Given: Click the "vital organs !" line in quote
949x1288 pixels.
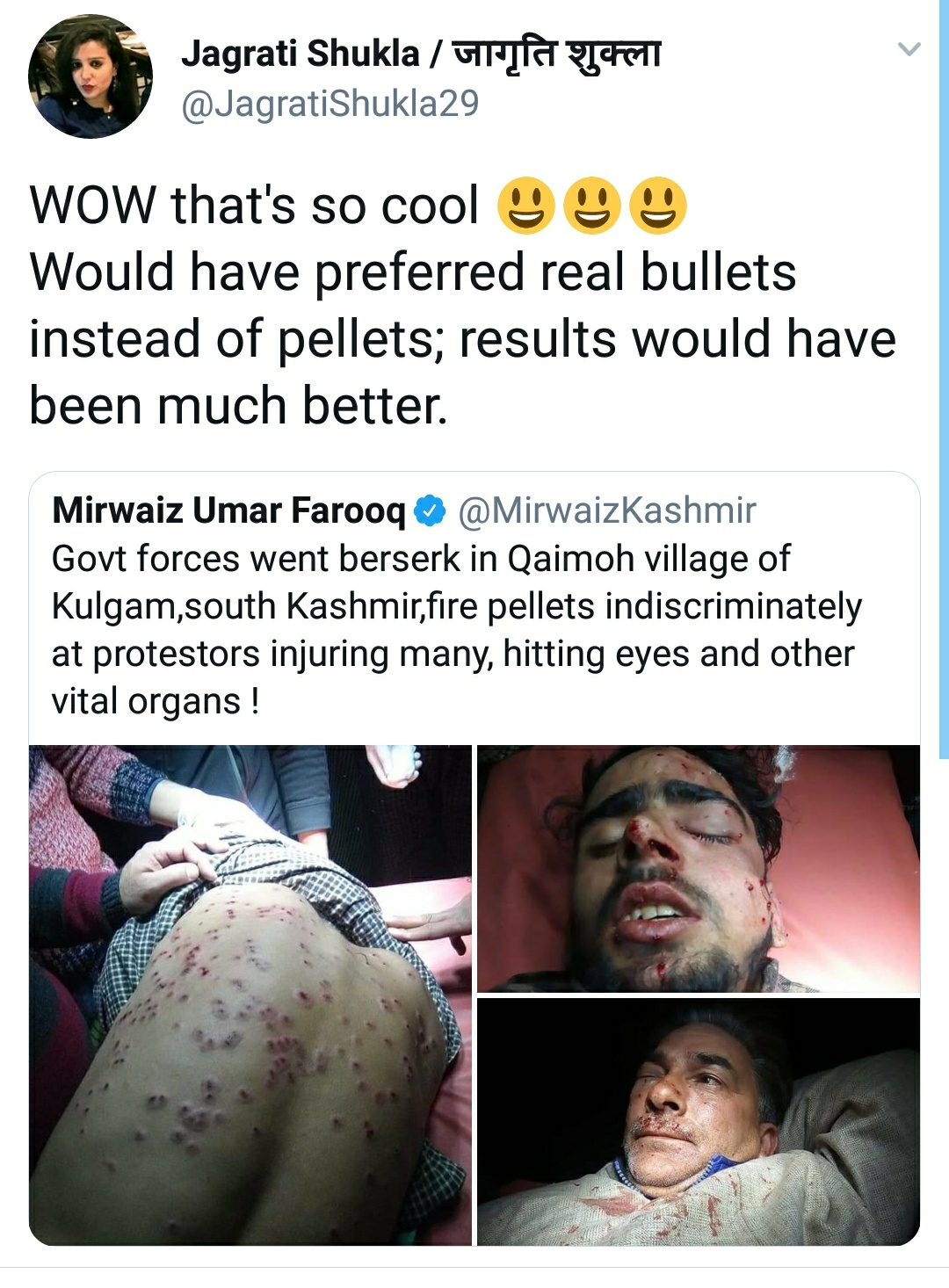Looking at the screenshot, I should pyautogui.click(x=156, y=701).
